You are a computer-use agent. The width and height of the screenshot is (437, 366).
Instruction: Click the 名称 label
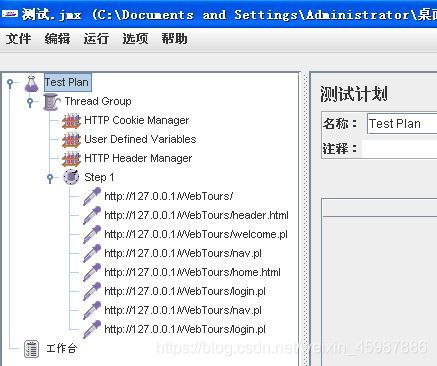pyautogui.click(x=340, y=124)
